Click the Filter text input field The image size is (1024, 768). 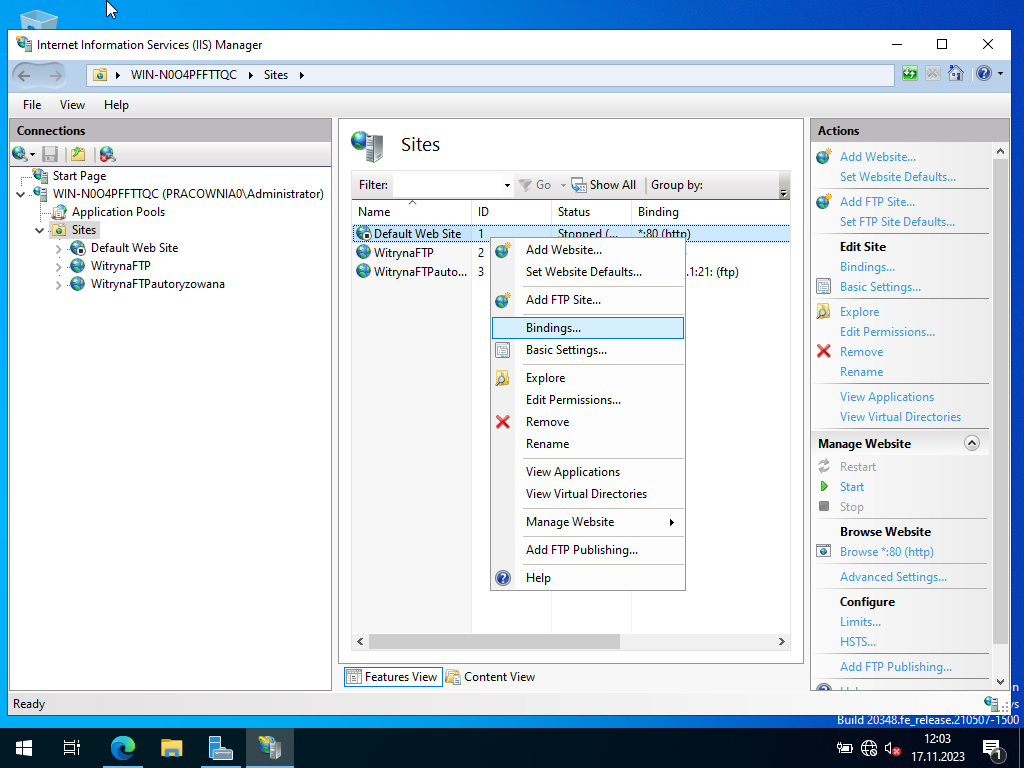(x=447, y=185)
